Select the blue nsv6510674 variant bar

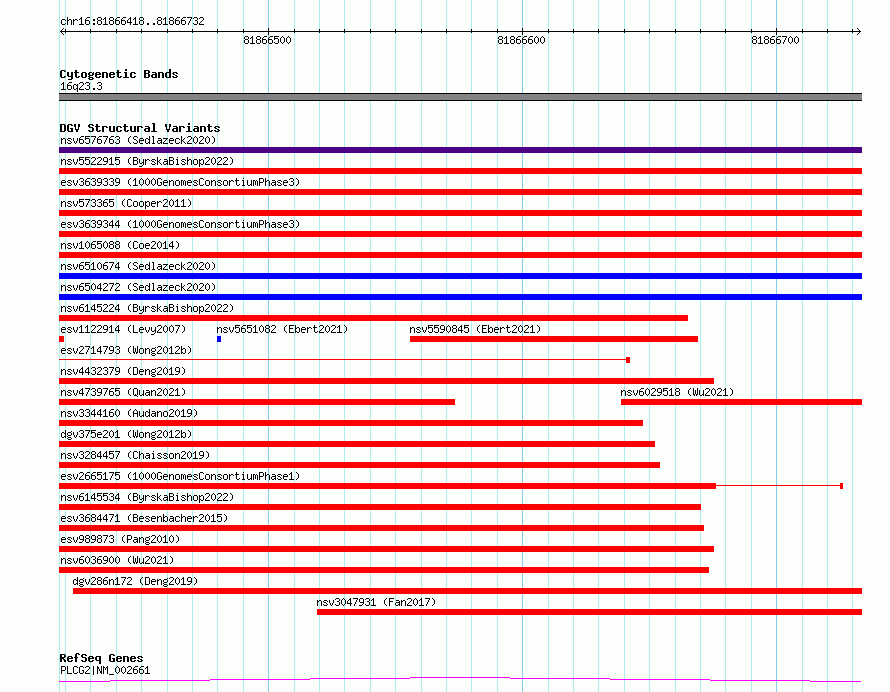pos(460,276)
